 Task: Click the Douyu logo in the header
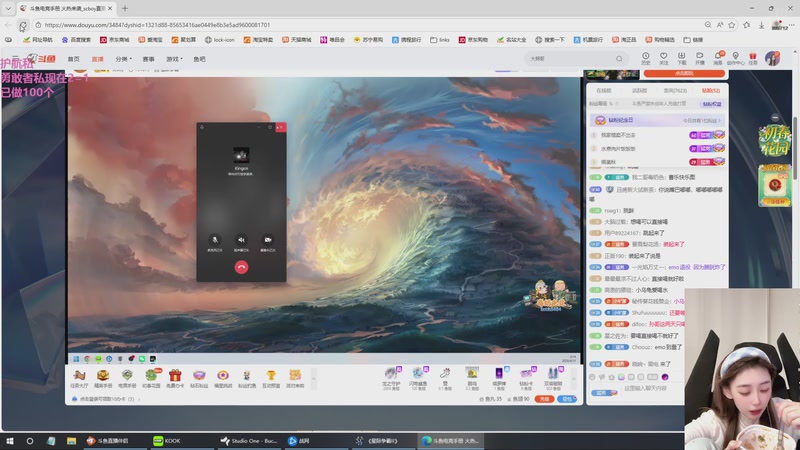pos(42,59)
